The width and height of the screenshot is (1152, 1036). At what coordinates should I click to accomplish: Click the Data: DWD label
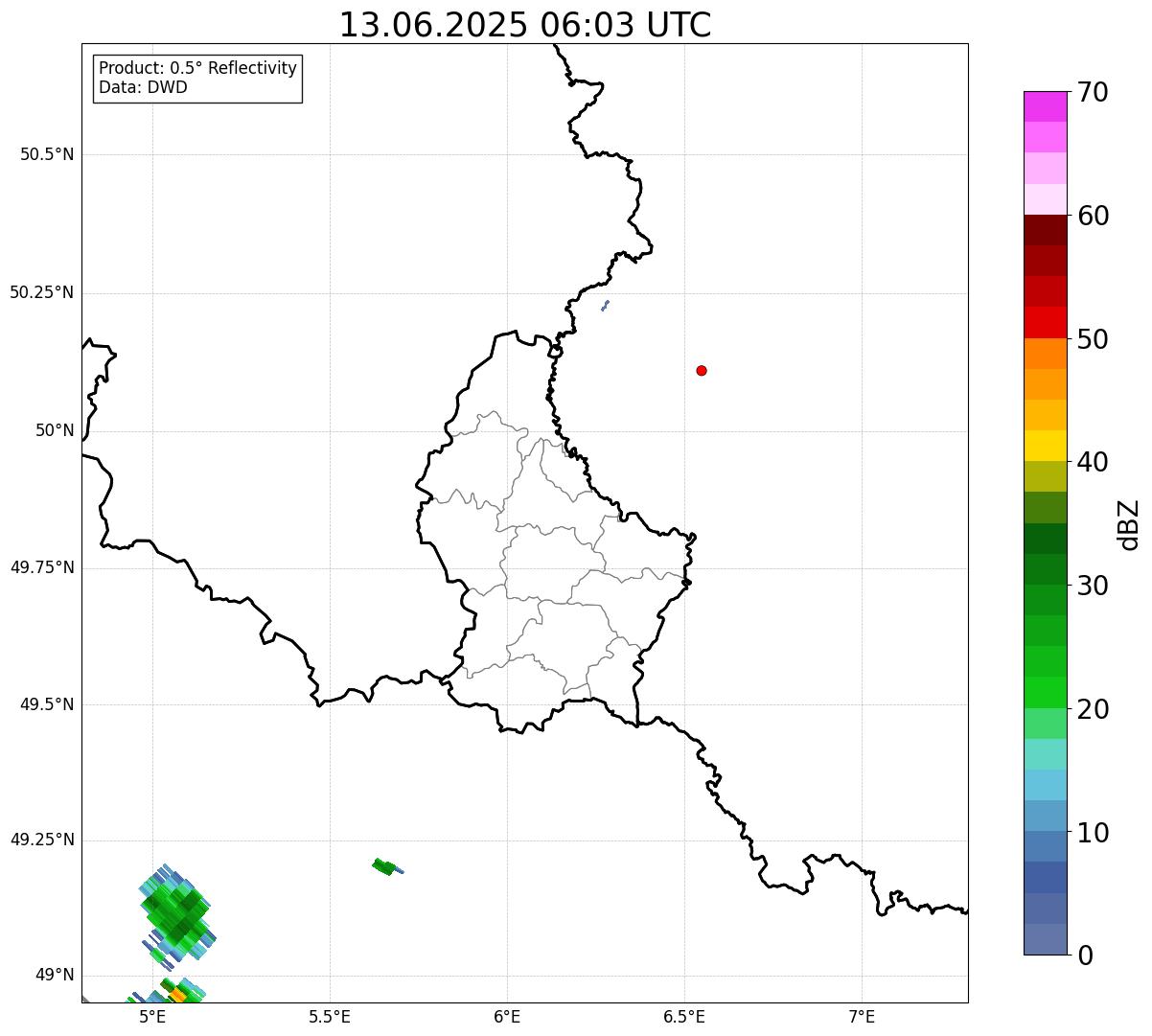tap(143, 87)
